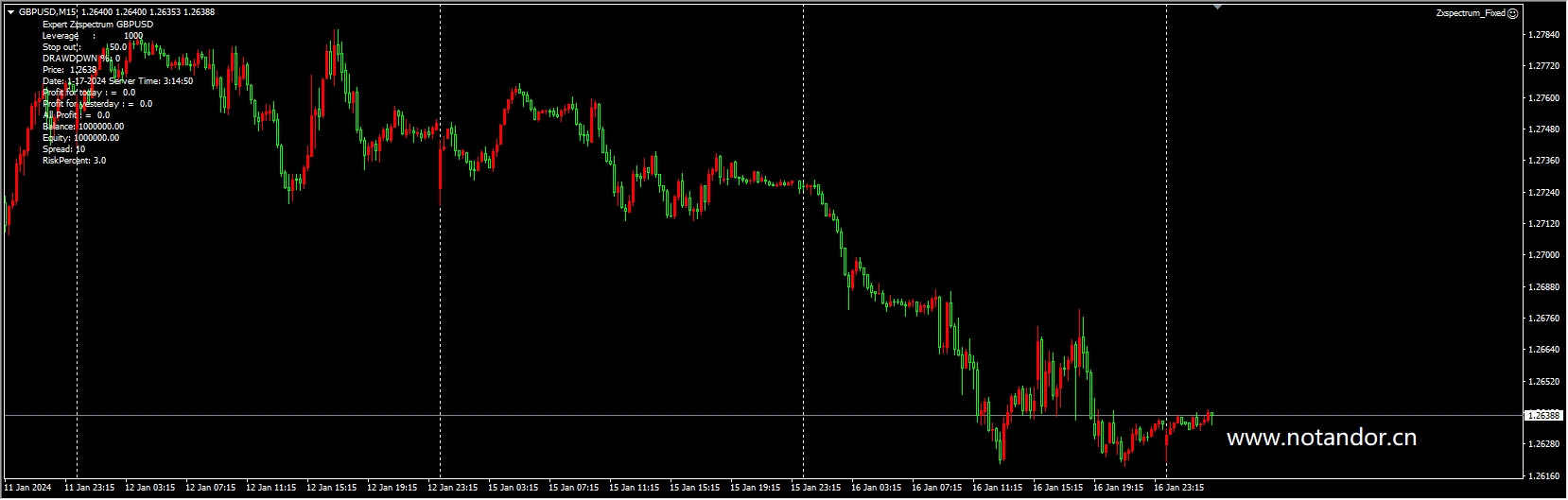The image size is (1568, 500).
Task: Click the 1.27360 price scale label
Action: tap(1543, 161)
